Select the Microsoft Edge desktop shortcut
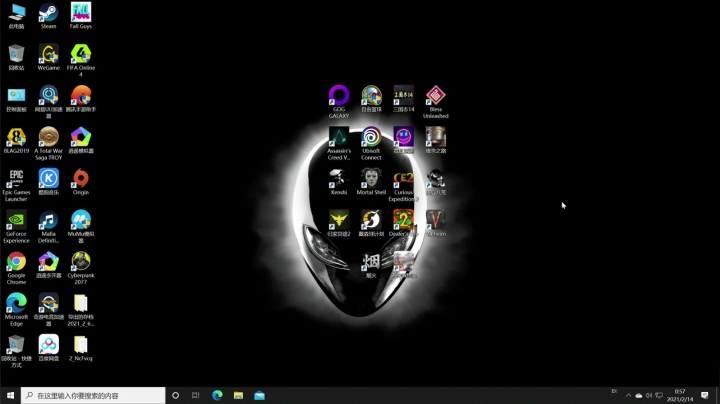This screenshot has width=720, height=404. coord(16,309)
